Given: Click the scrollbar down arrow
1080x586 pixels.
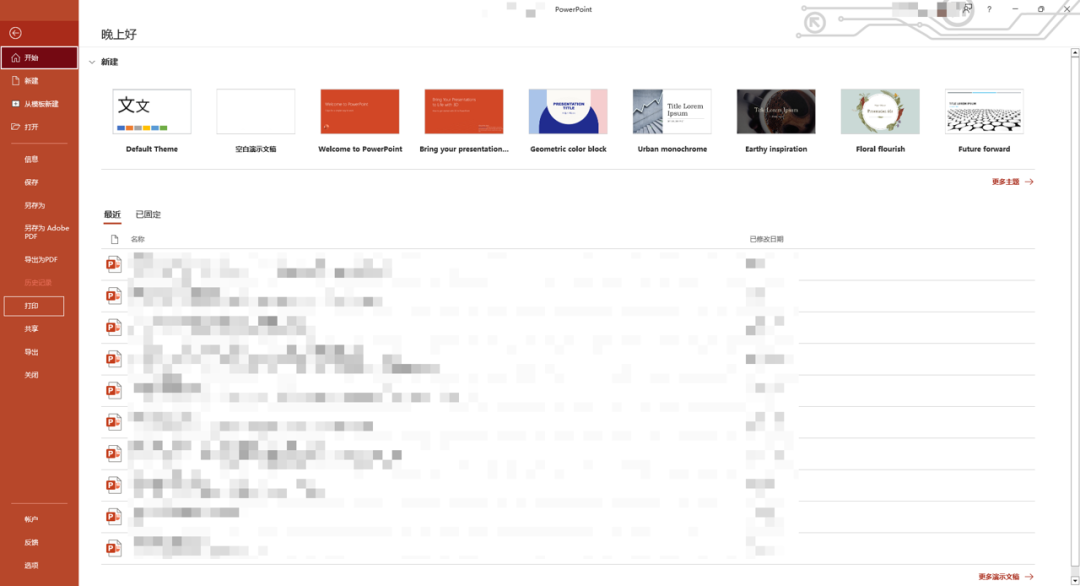Looking at the screenshot, I should coord(1074,580).
